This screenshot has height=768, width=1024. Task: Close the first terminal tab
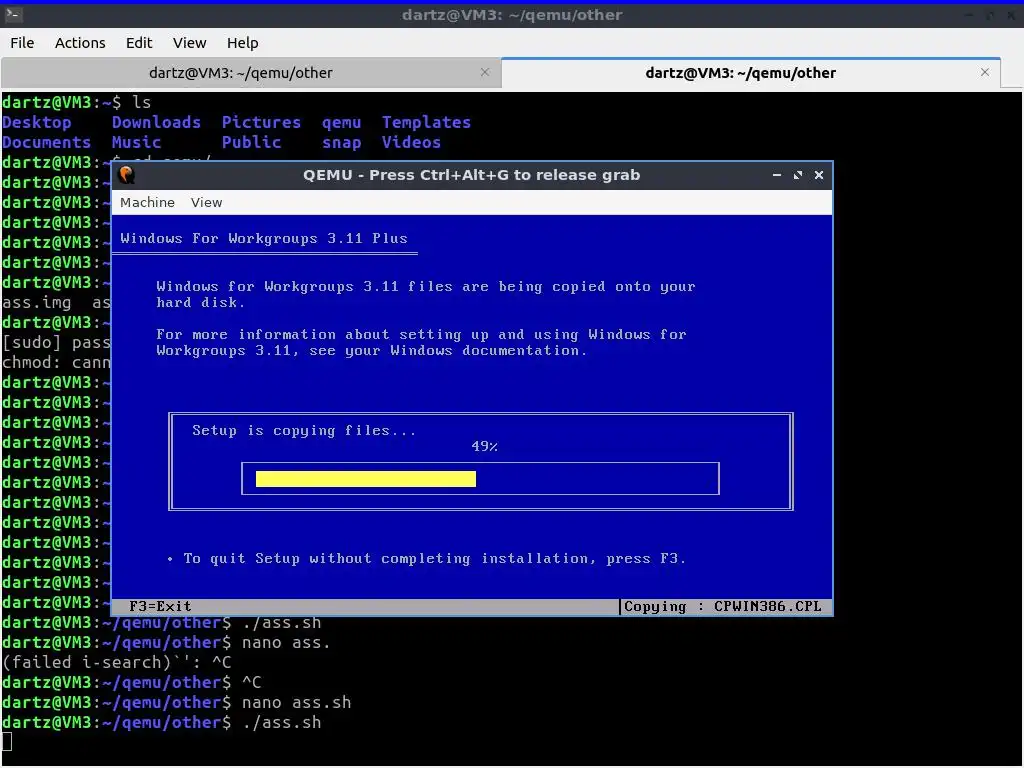(x=485, y=72)
